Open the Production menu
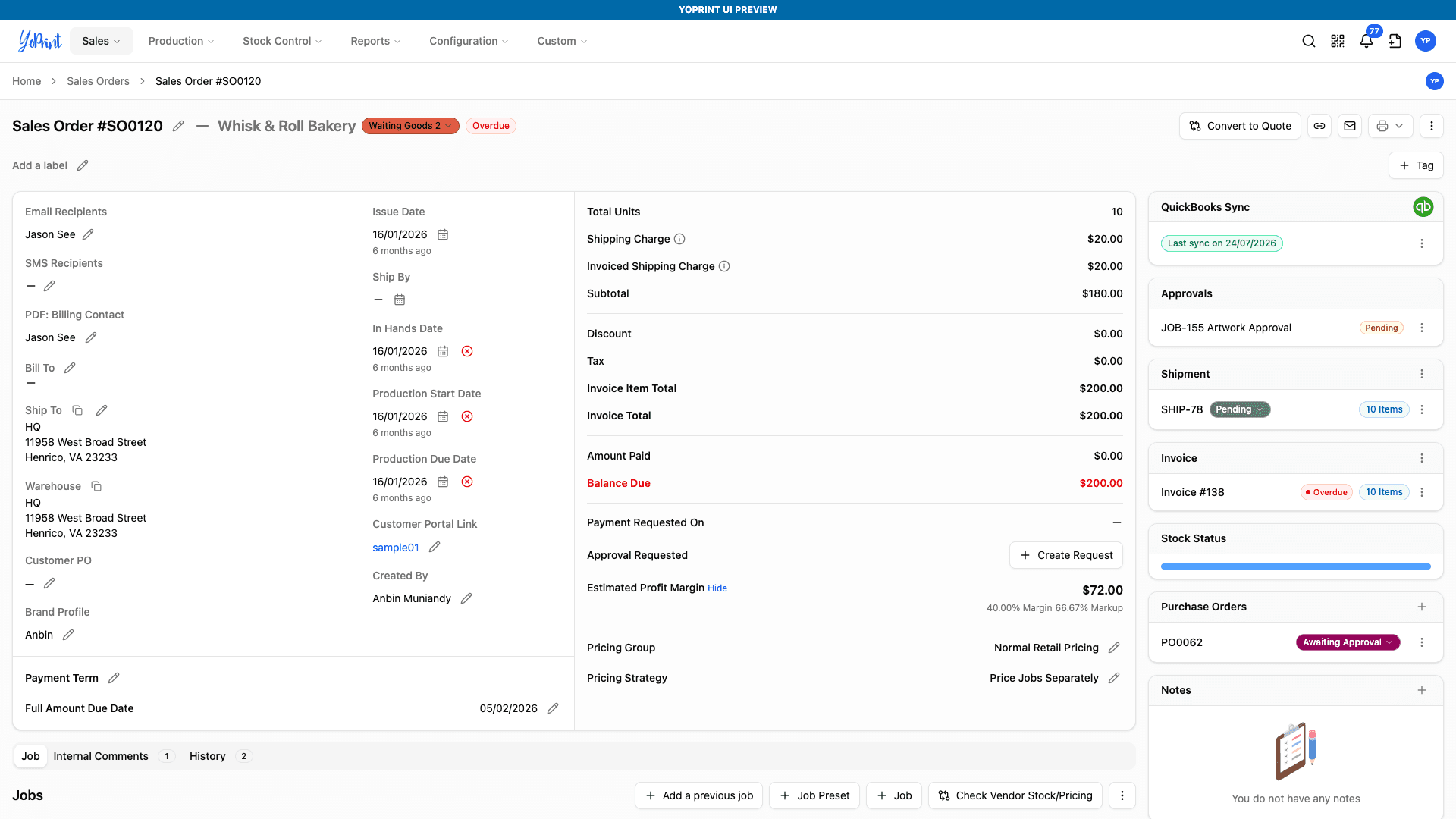 [x=181, y=41]
